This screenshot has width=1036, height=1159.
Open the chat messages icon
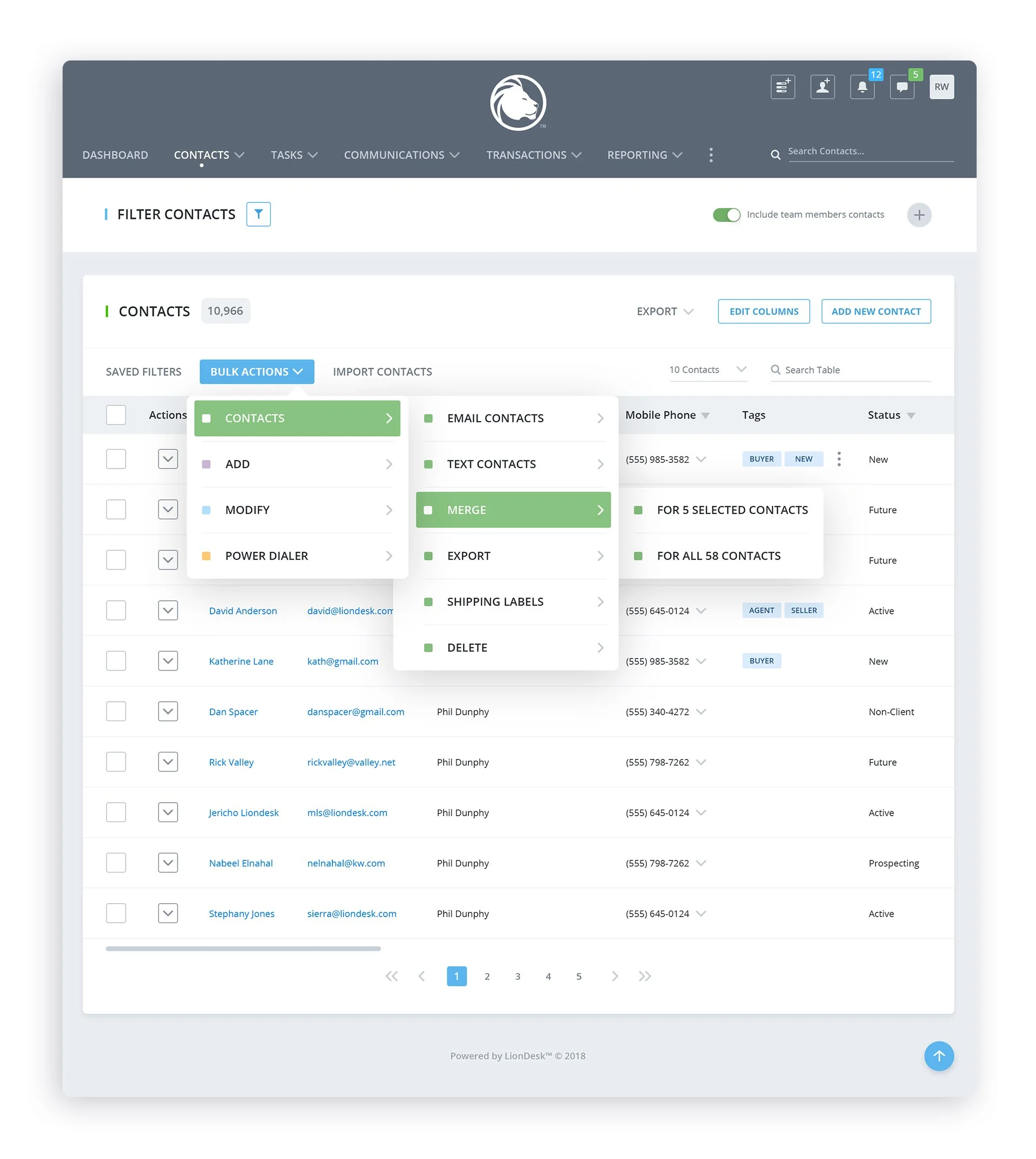[x=902, y=86]
